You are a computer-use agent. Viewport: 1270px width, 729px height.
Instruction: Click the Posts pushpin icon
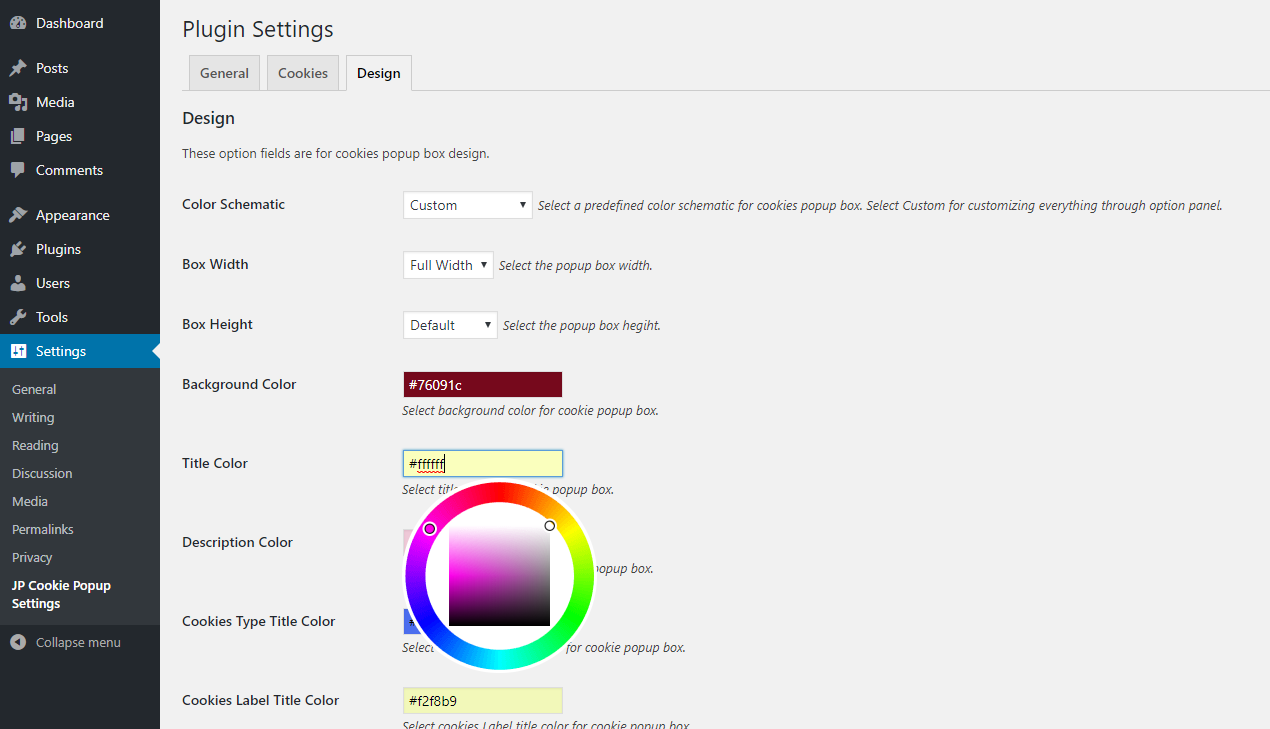point(18,68)
